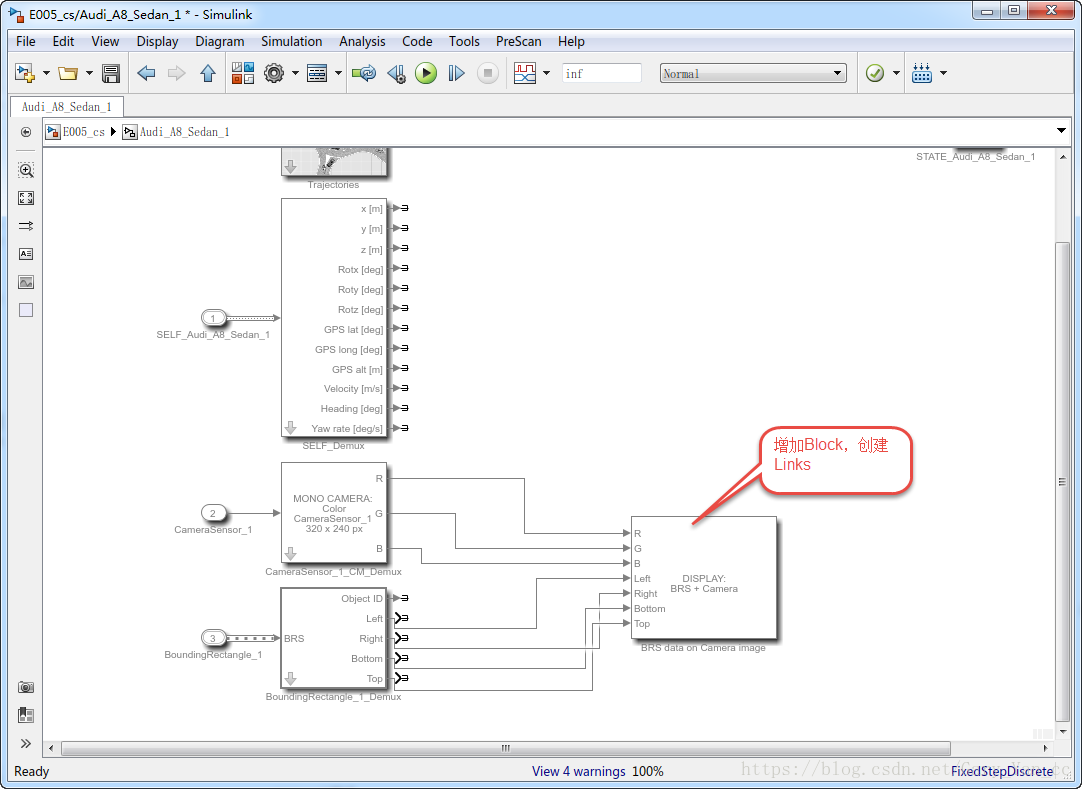The image size is (1082, 789).
Task: Save the model with the floppy icon
Action: coord(110,73)
